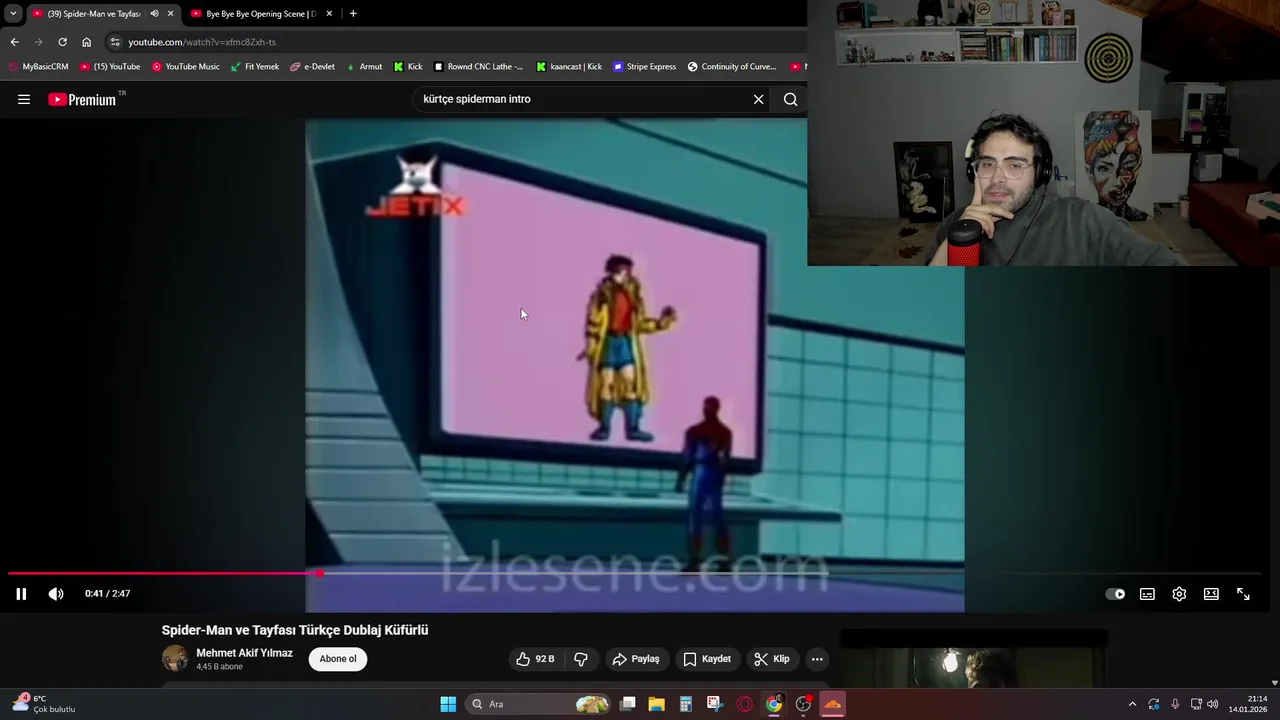Open Armut bookmark
Image resolution: width=1280 pixels, height=720 pixels.
(x=364, y=67)
